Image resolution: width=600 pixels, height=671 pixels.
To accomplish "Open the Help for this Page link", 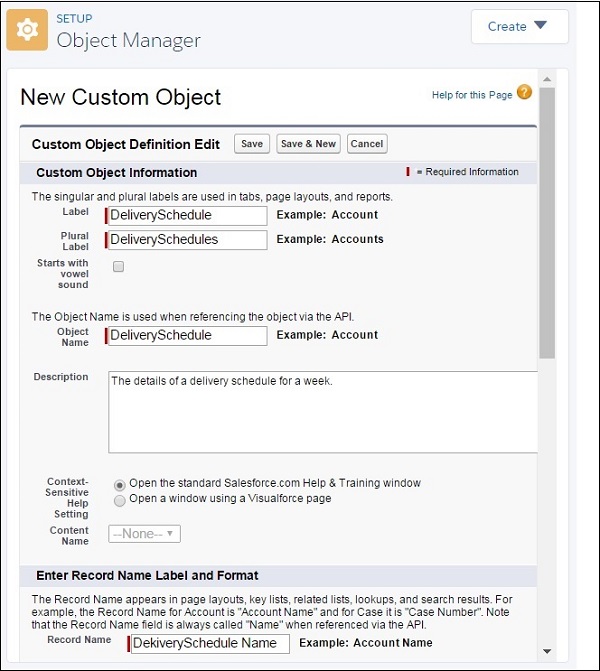I will 471,95.
